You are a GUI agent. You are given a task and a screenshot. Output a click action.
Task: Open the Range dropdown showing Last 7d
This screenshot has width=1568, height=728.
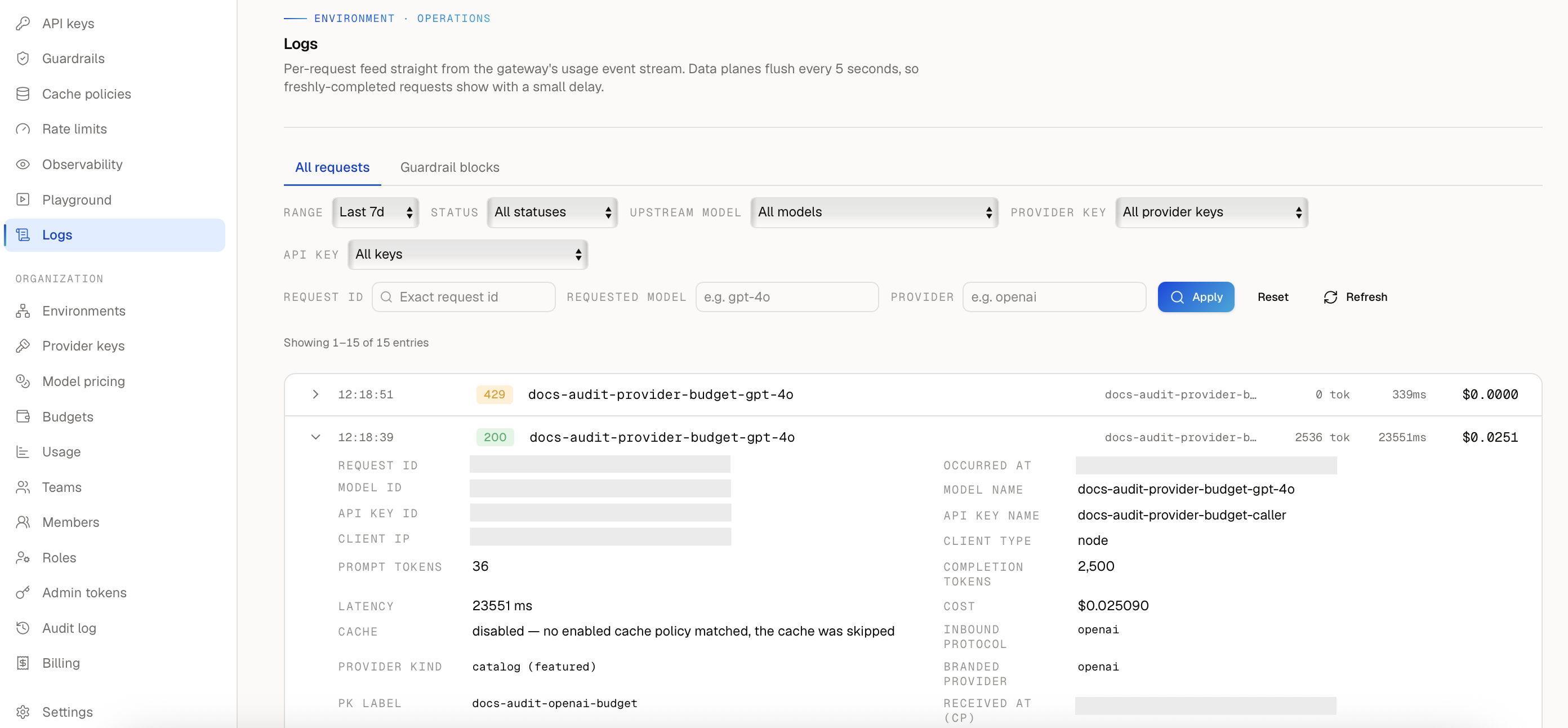click(x=376, y=212)
